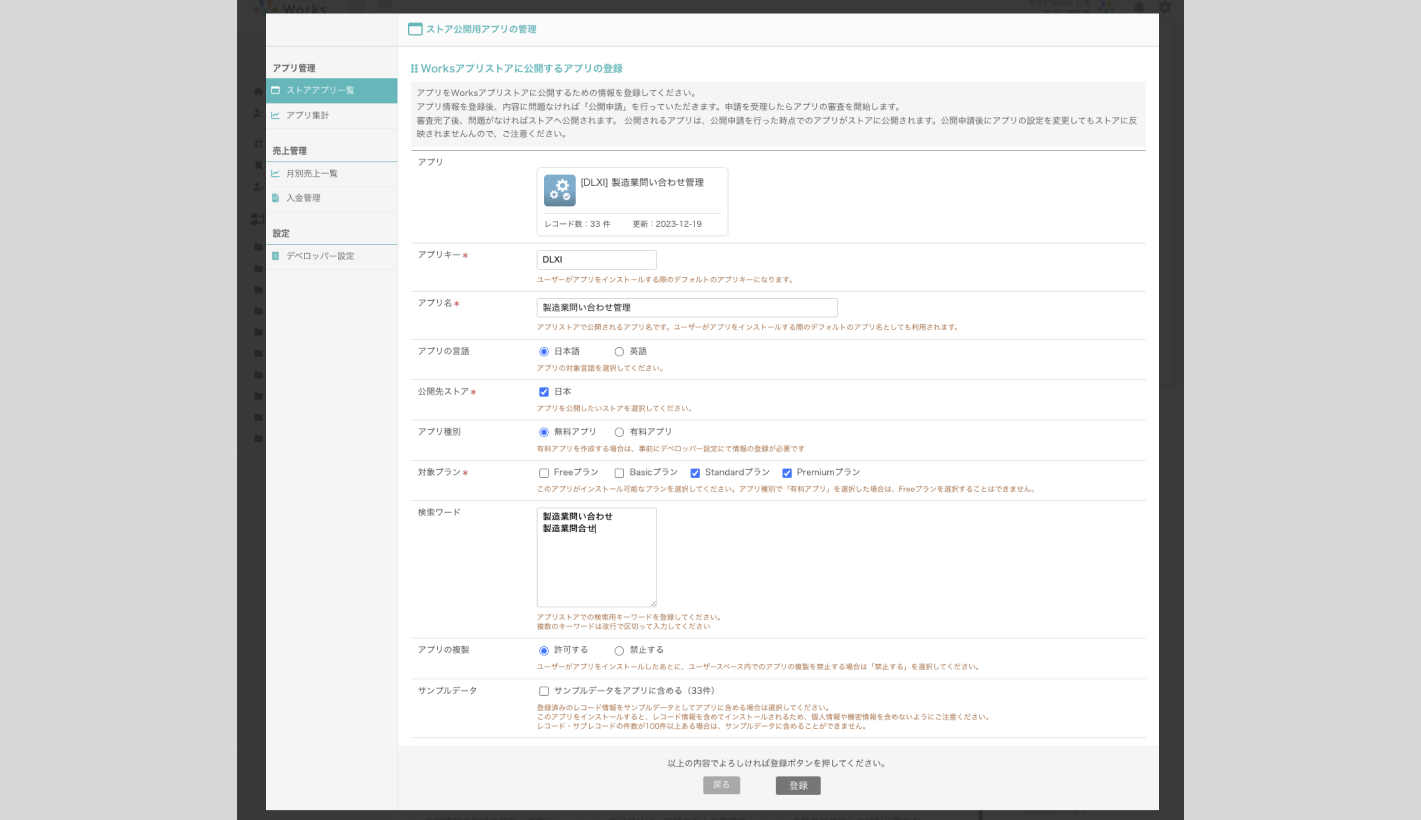Click the アプリ種別 field label

pyautogui.click(x=439, y=431)
